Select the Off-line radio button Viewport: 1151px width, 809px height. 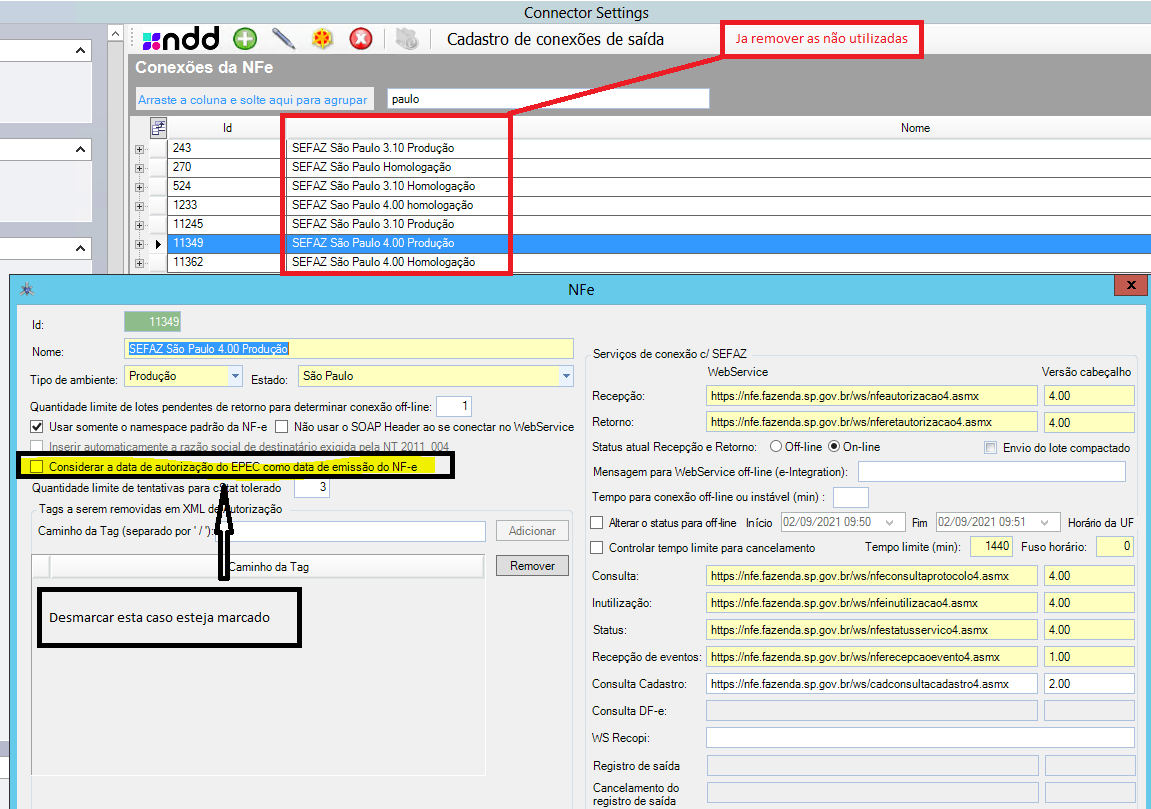tap(776, 447)
